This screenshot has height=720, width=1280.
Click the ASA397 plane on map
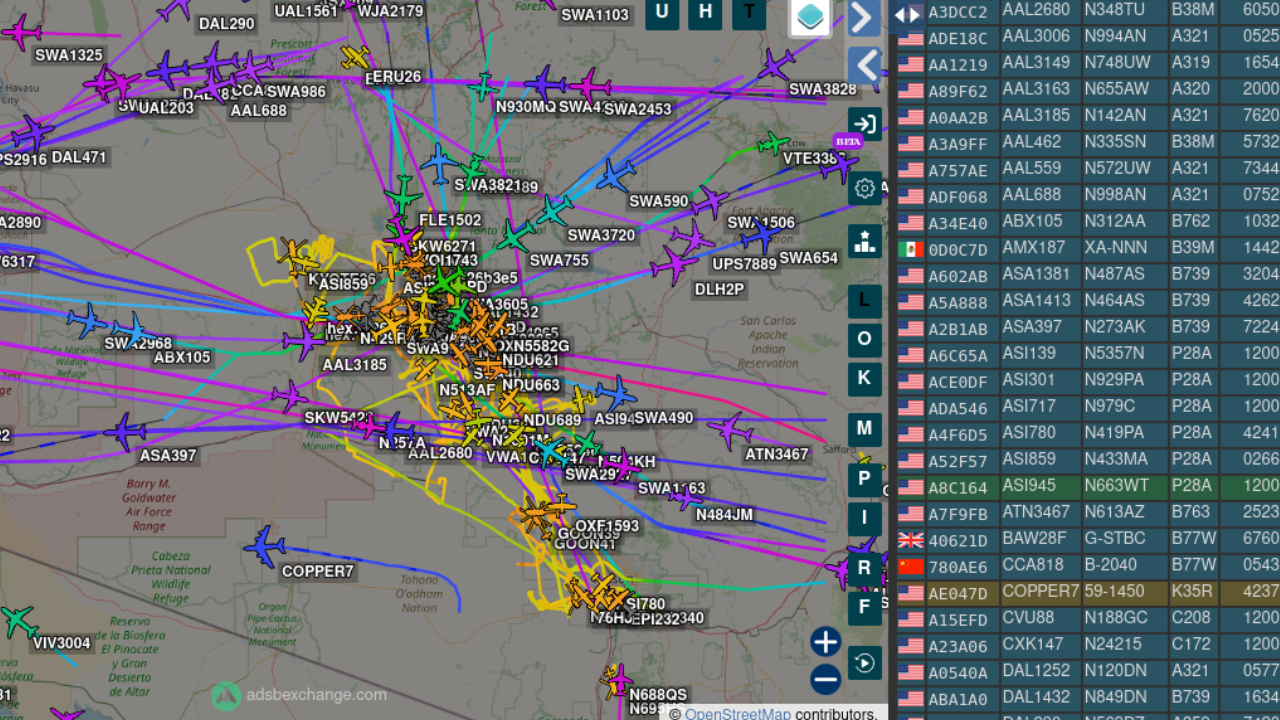pos(126,432)
